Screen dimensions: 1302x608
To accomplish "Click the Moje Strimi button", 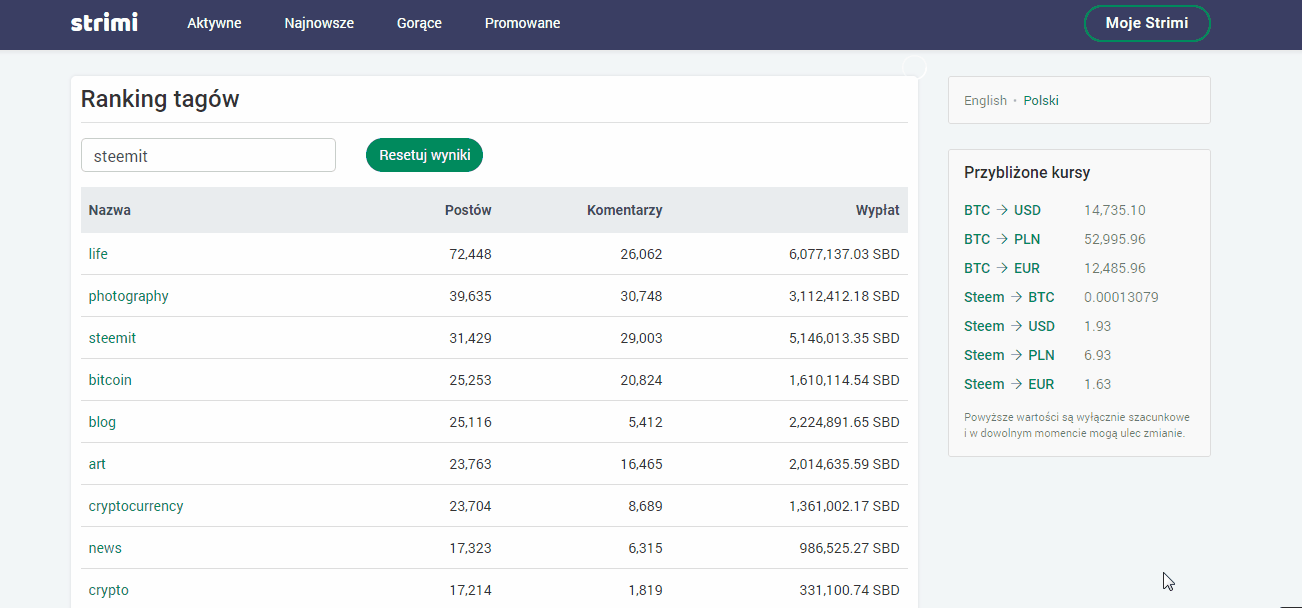I will [x=1147, y=24].
